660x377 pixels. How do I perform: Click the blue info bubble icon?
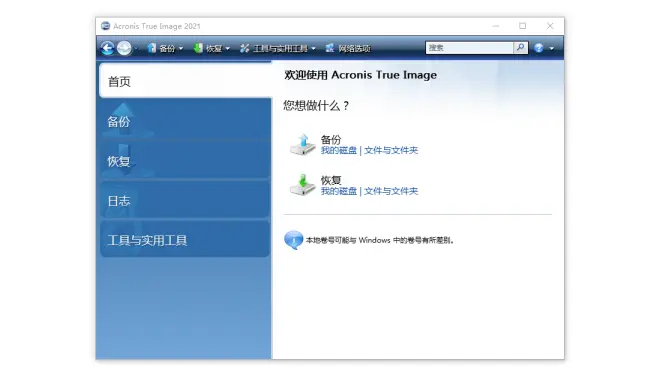point(293,240)
